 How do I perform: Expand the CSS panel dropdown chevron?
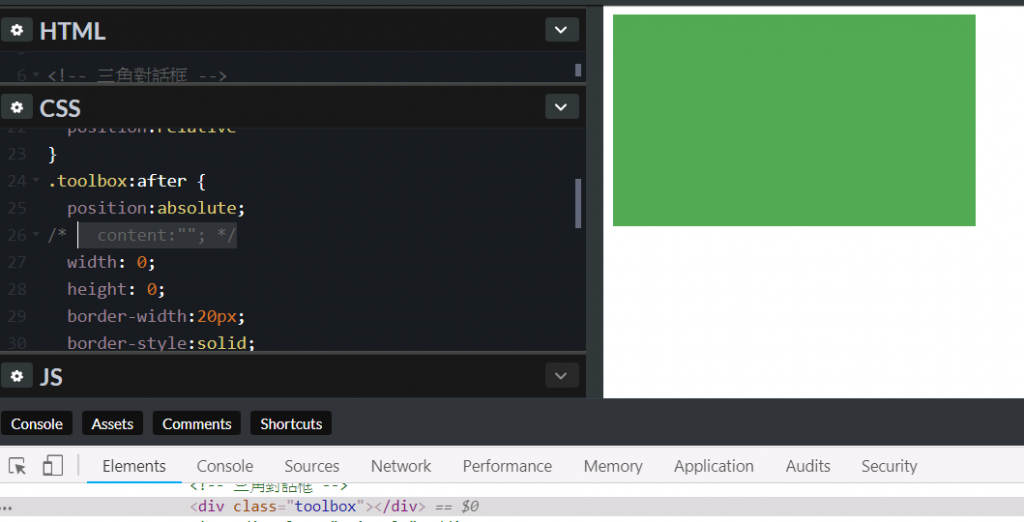[562, 107]
